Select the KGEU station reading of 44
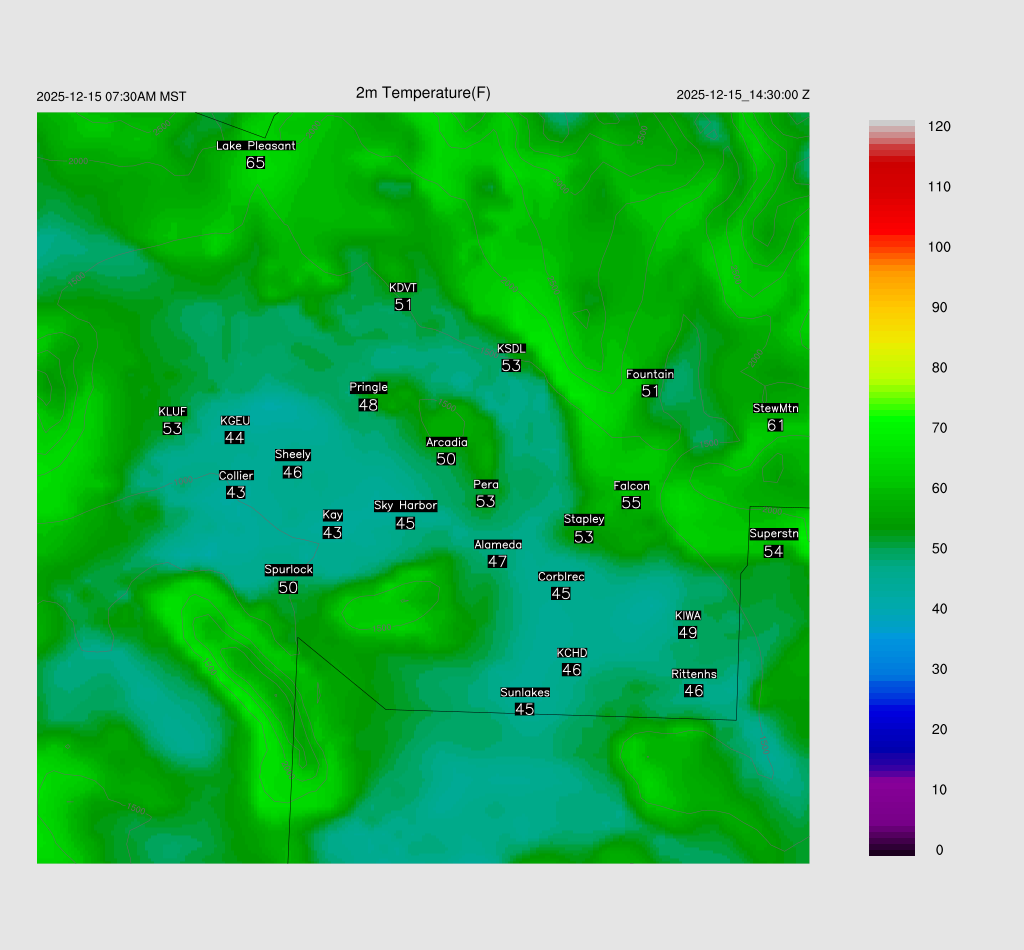 pyautogui.click(x=235, y=438)
